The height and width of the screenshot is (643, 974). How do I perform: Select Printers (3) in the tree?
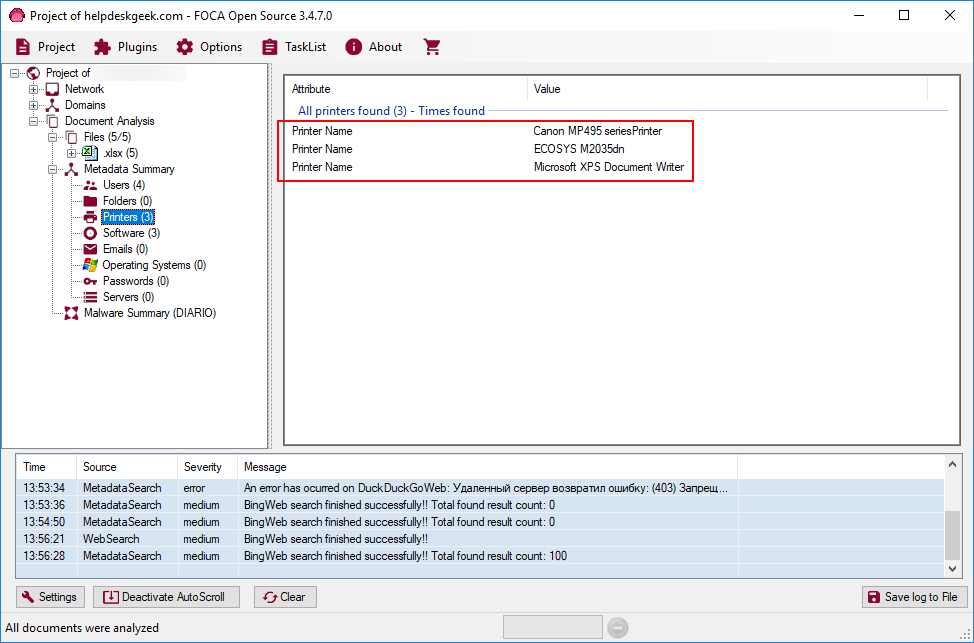(x=128, y=217)
